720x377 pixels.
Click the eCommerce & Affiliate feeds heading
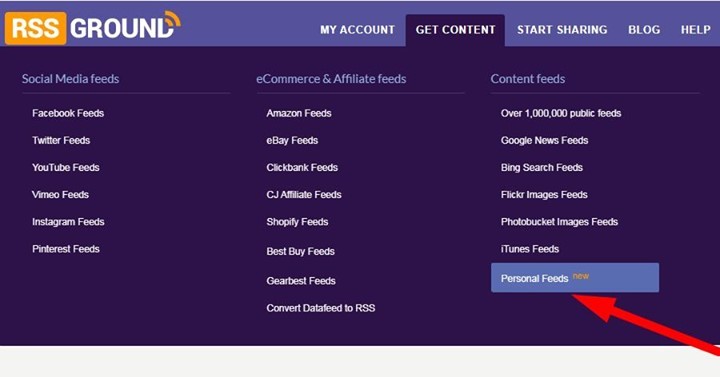pyautogui.click(x=331, y=79)
